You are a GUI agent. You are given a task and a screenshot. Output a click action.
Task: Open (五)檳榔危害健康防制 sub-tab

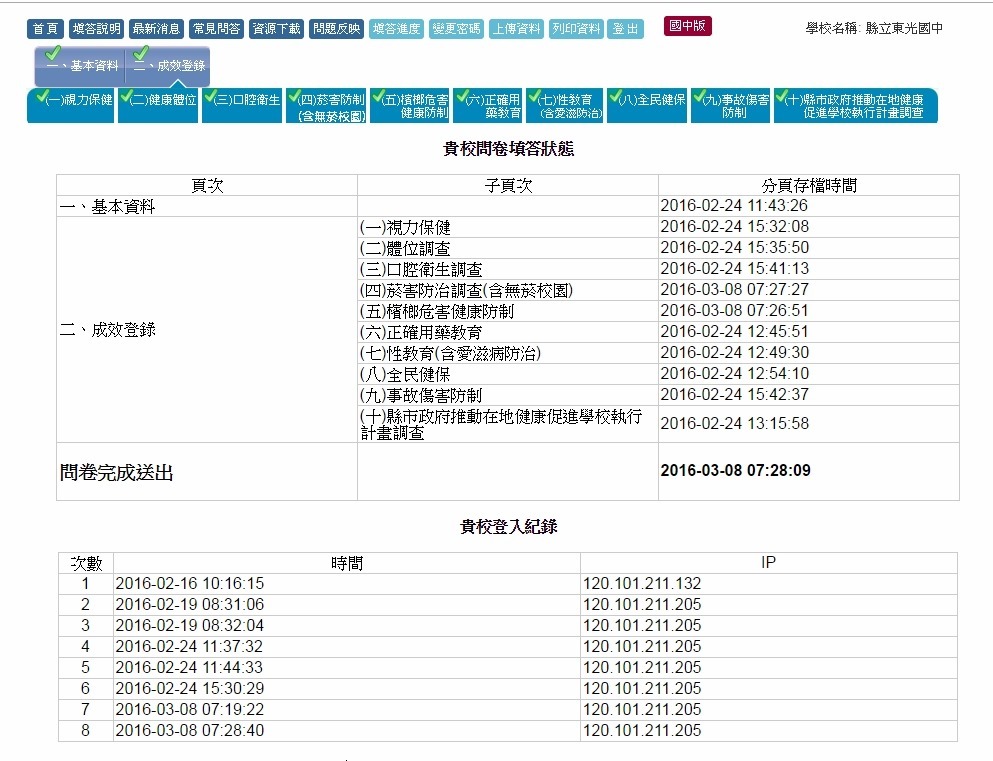click(x=410, y=105)
